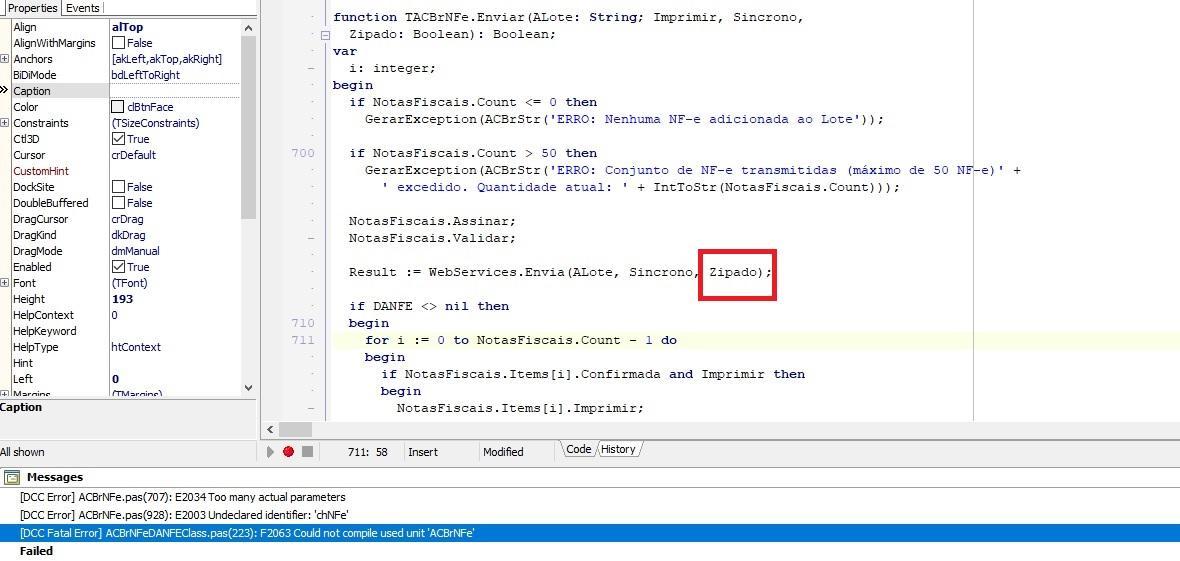Viewport: 1180px width, 561px height.
Task: Click line number 700 in the gutter
Action: (x=303, y=153)
